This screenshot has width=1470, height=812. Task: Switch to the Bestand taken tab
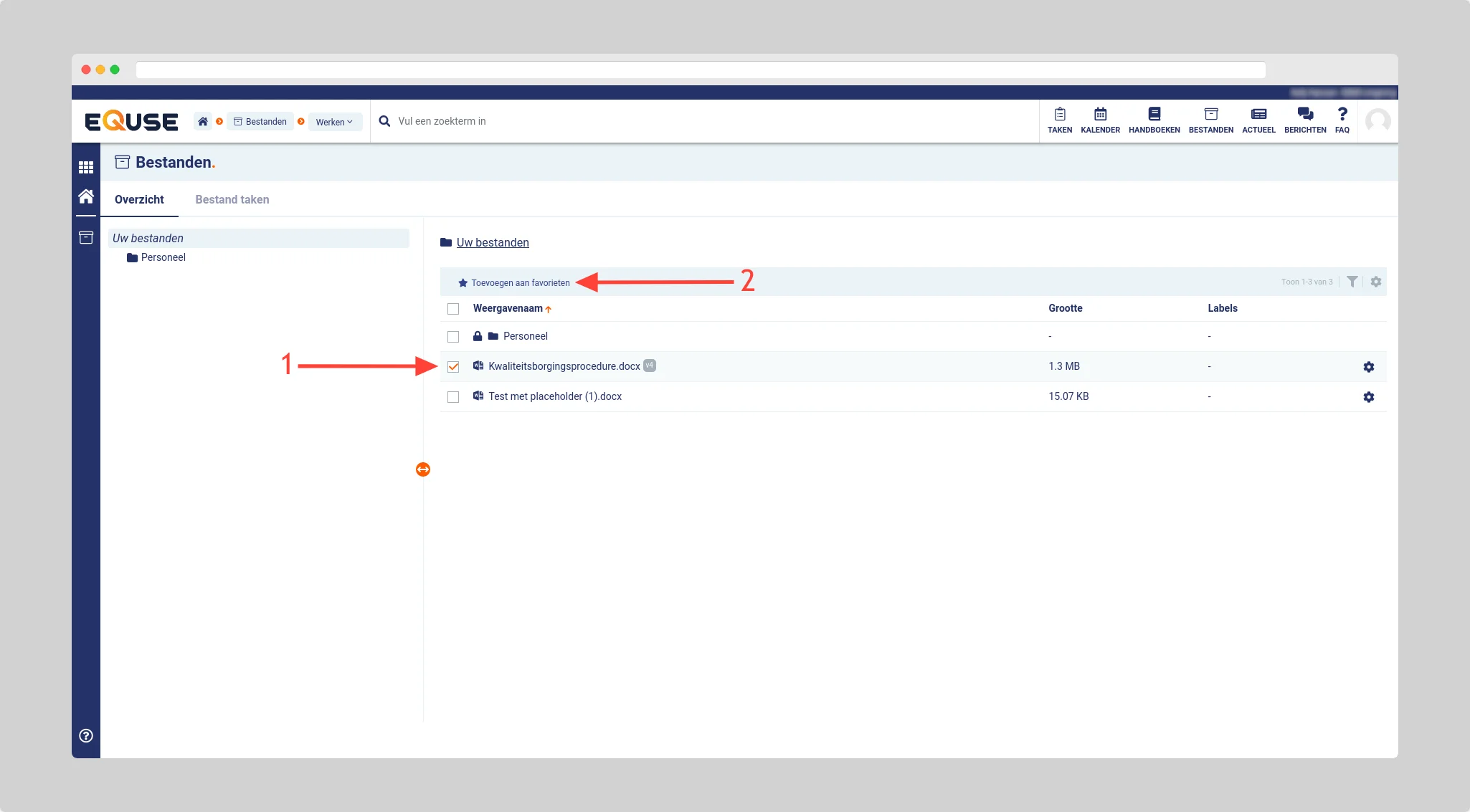232,200
